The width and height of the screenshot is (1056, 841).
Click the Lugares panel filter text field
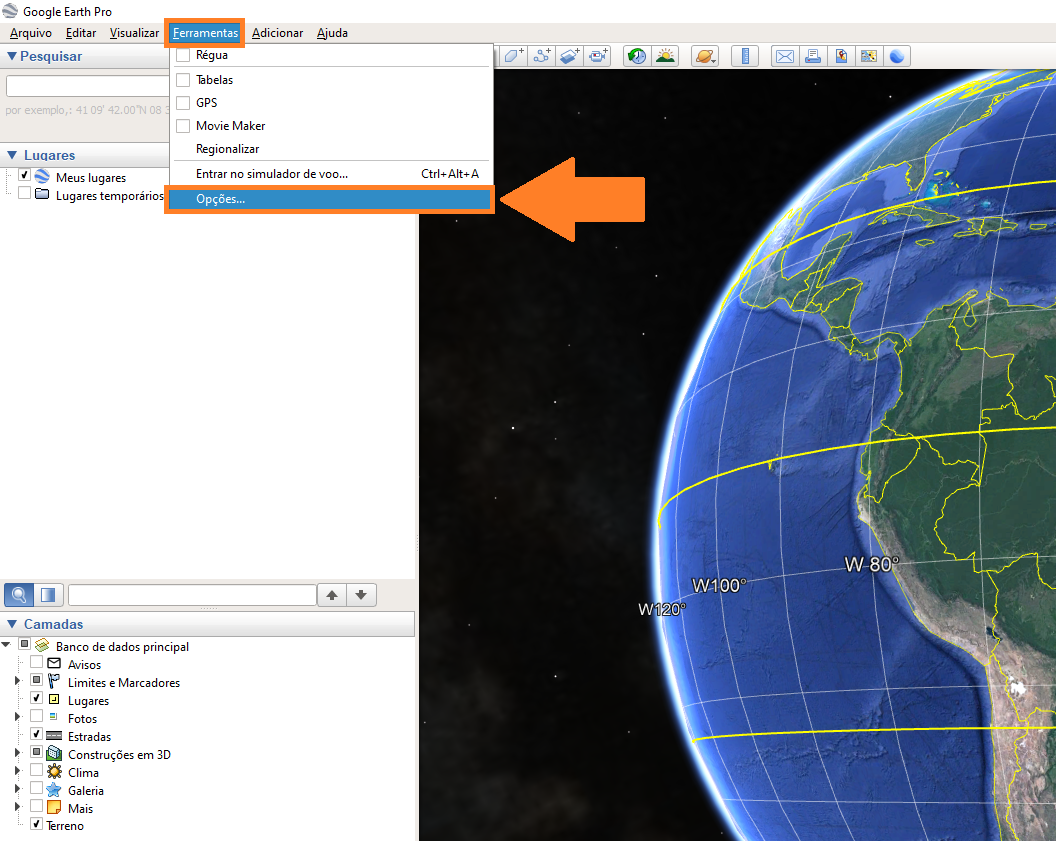coord(191,595)
